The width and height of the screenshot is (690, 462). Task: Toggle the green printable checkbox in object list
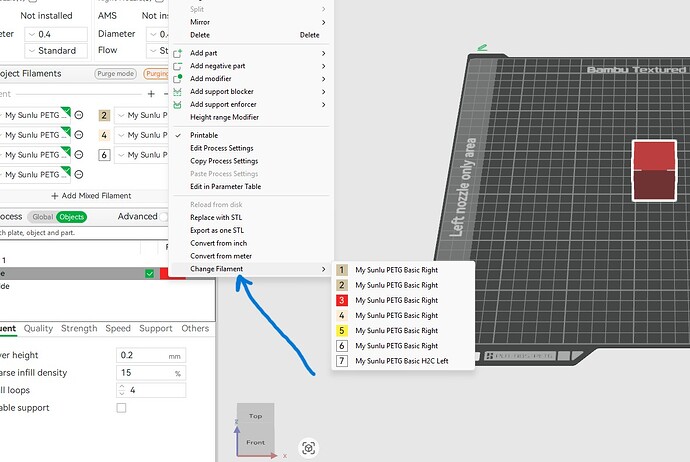150,274
